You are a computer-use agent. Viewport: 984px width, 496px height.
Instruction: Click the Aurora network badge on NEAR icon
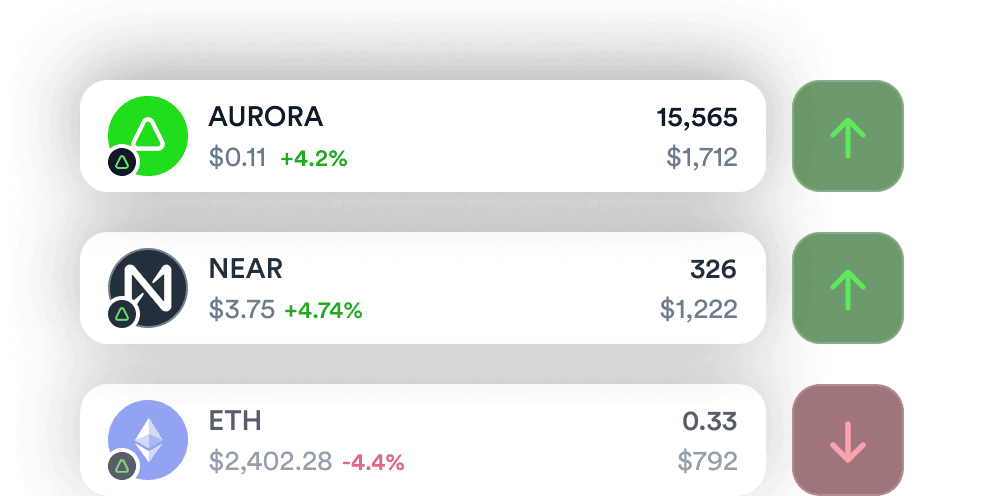[122, 314]
